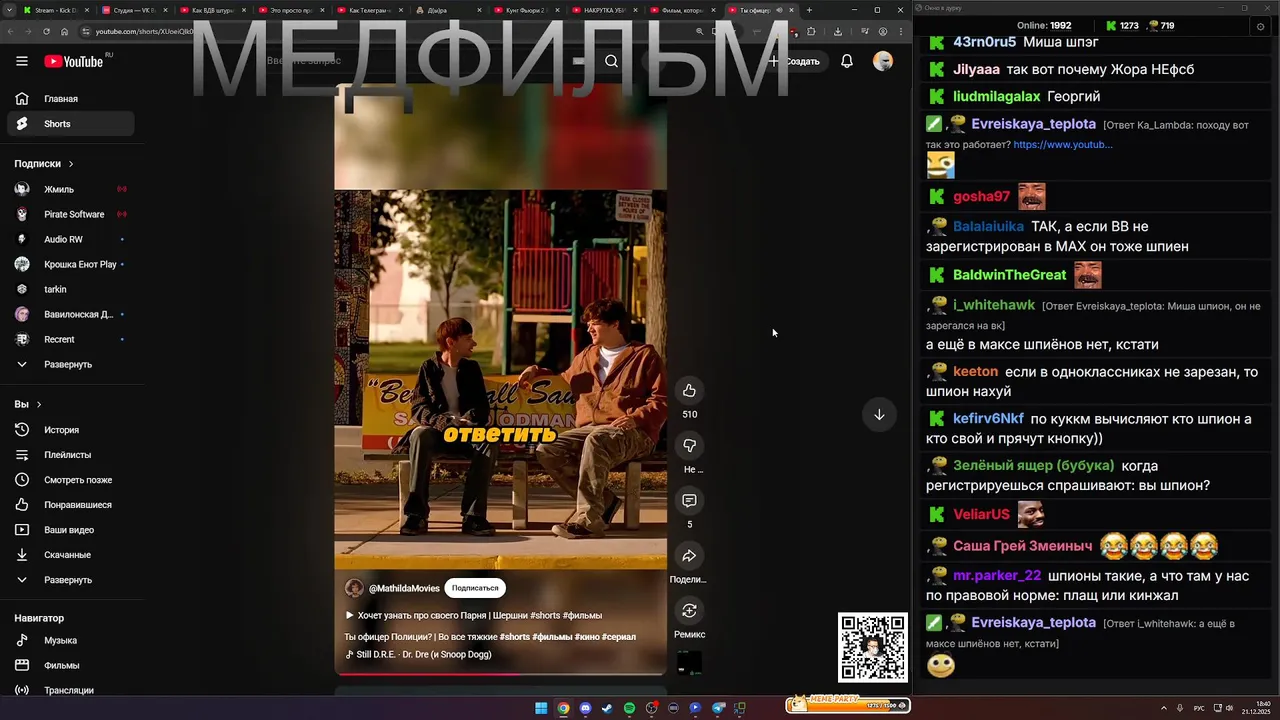Open Spotify from the taskbar
This screenshot has height=720, width=1280.
[x=629, y=708]
